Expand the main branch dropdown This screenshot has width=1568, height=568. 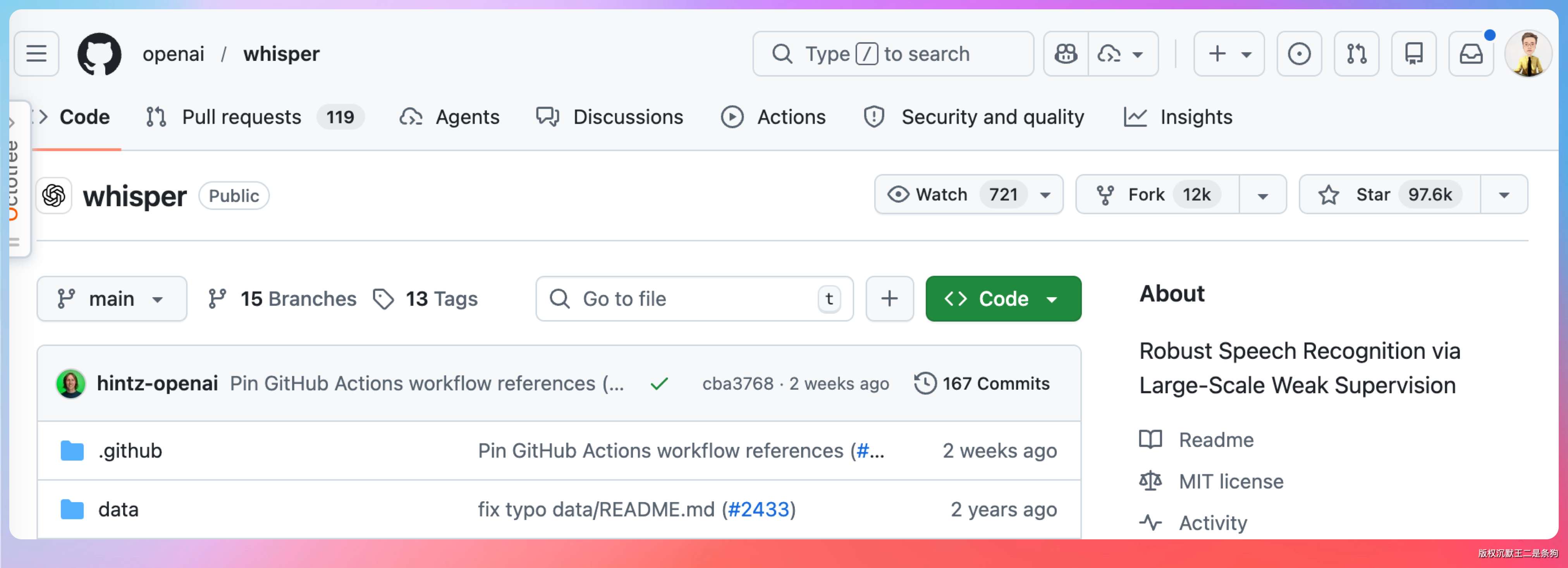pyautogui.click(x=112, y=298)
